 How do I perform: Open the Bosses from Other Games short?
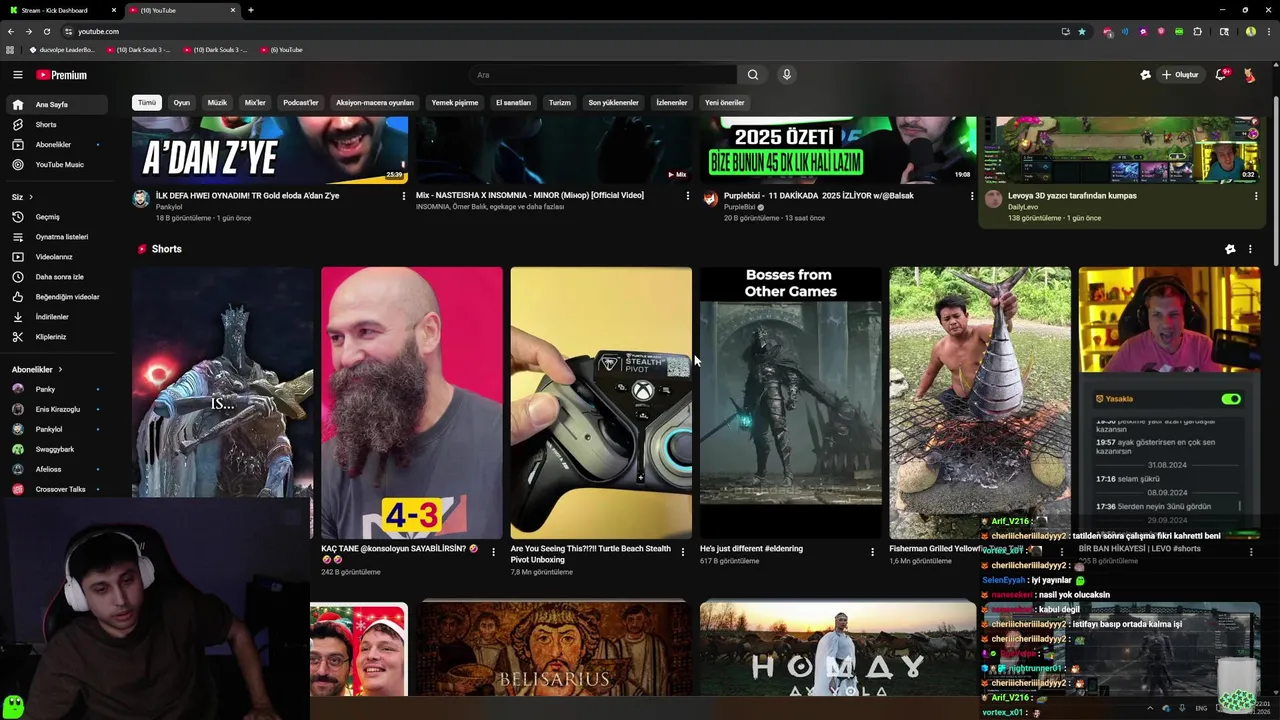(x=790, y=402)
